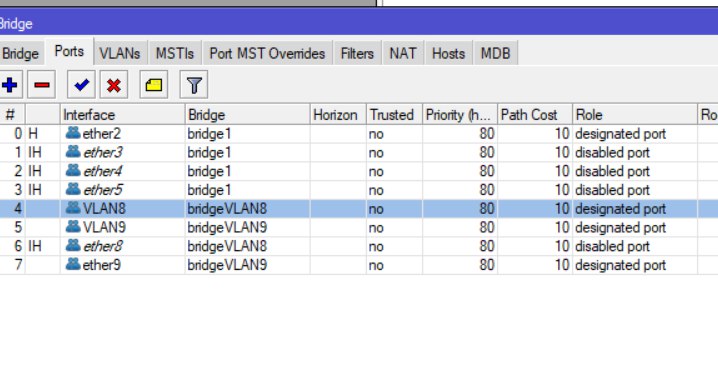Click disabled port role for ether3
The height and width of the screenshot is (372, 718).
pos(612,153)
